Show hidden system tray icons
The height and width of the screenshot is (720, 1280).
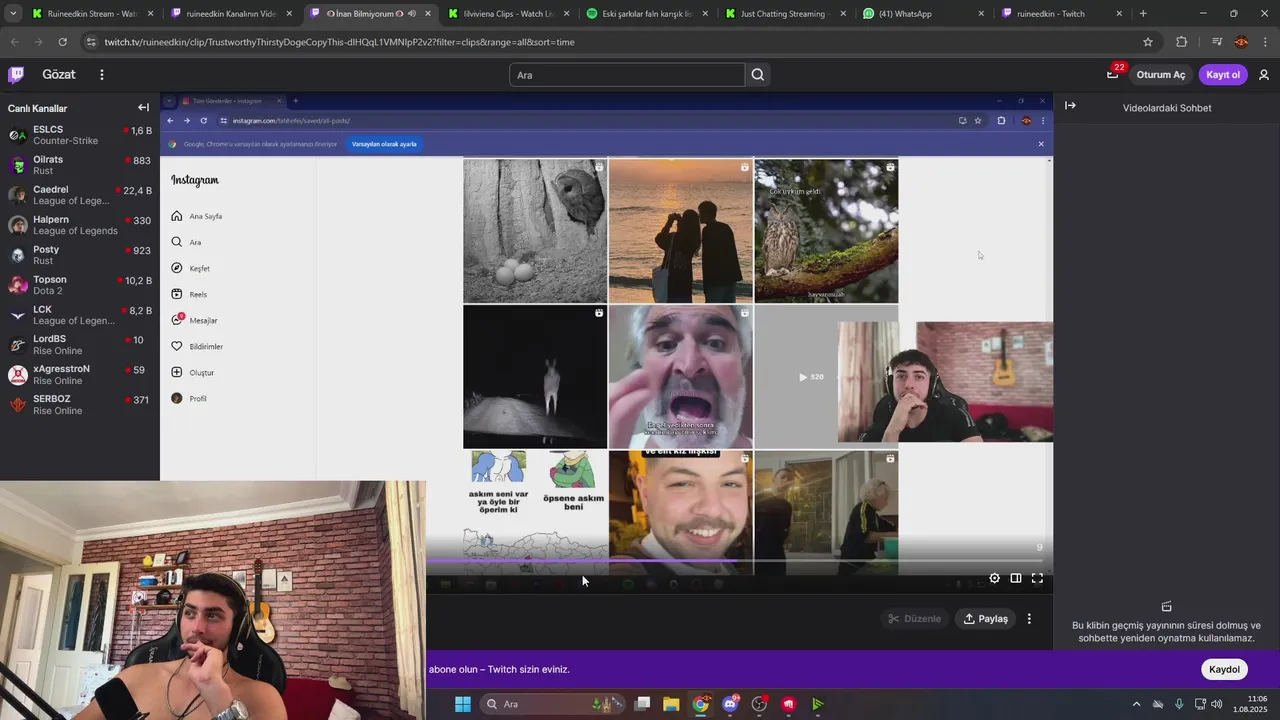click(1136, 704)
